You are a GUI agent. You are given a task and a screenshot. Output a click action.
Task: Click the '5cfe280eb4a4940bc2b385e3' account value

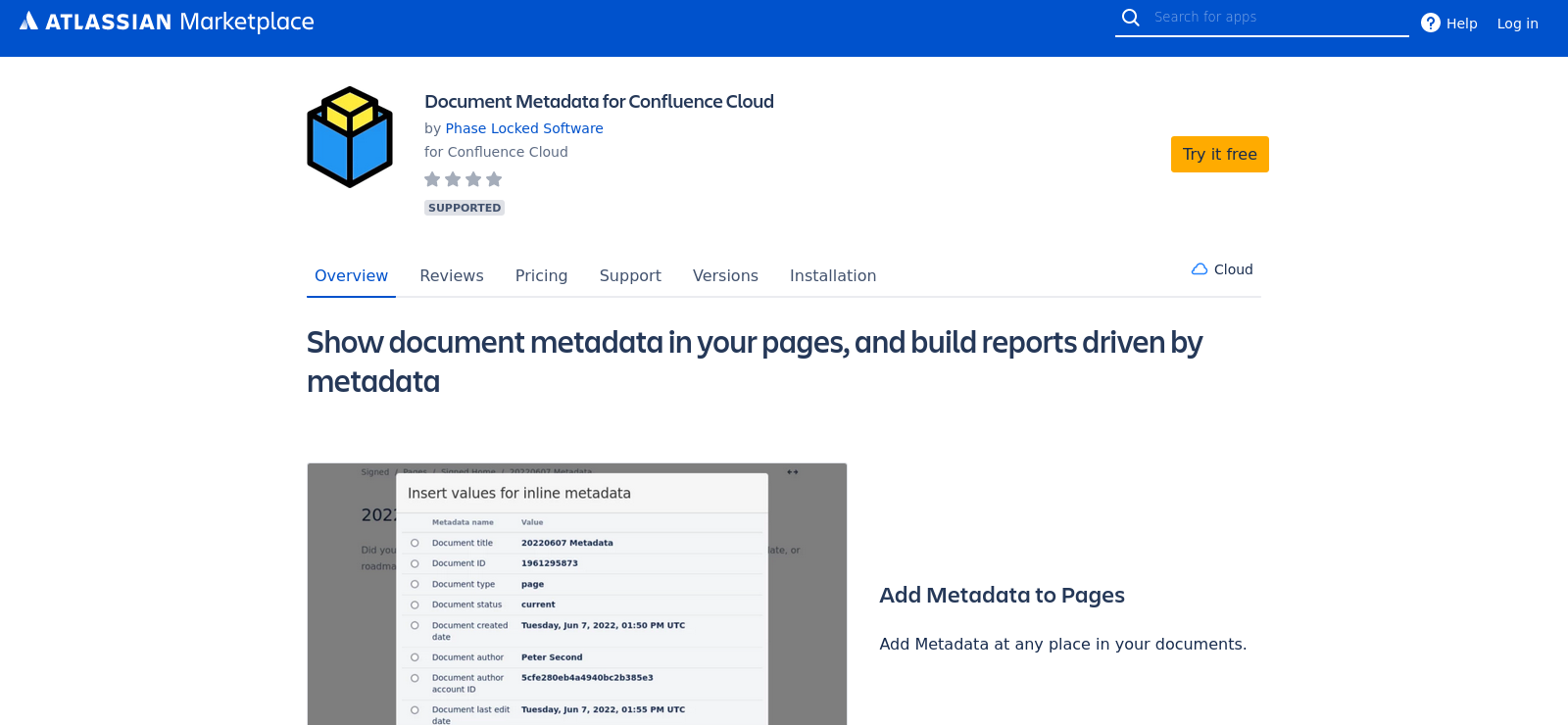point(587,678)
